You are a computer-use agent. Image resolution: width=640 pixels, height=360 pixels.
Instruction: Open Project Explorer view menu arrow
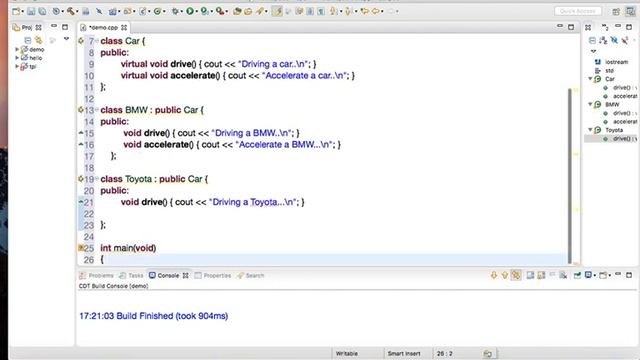pos(66,39)
